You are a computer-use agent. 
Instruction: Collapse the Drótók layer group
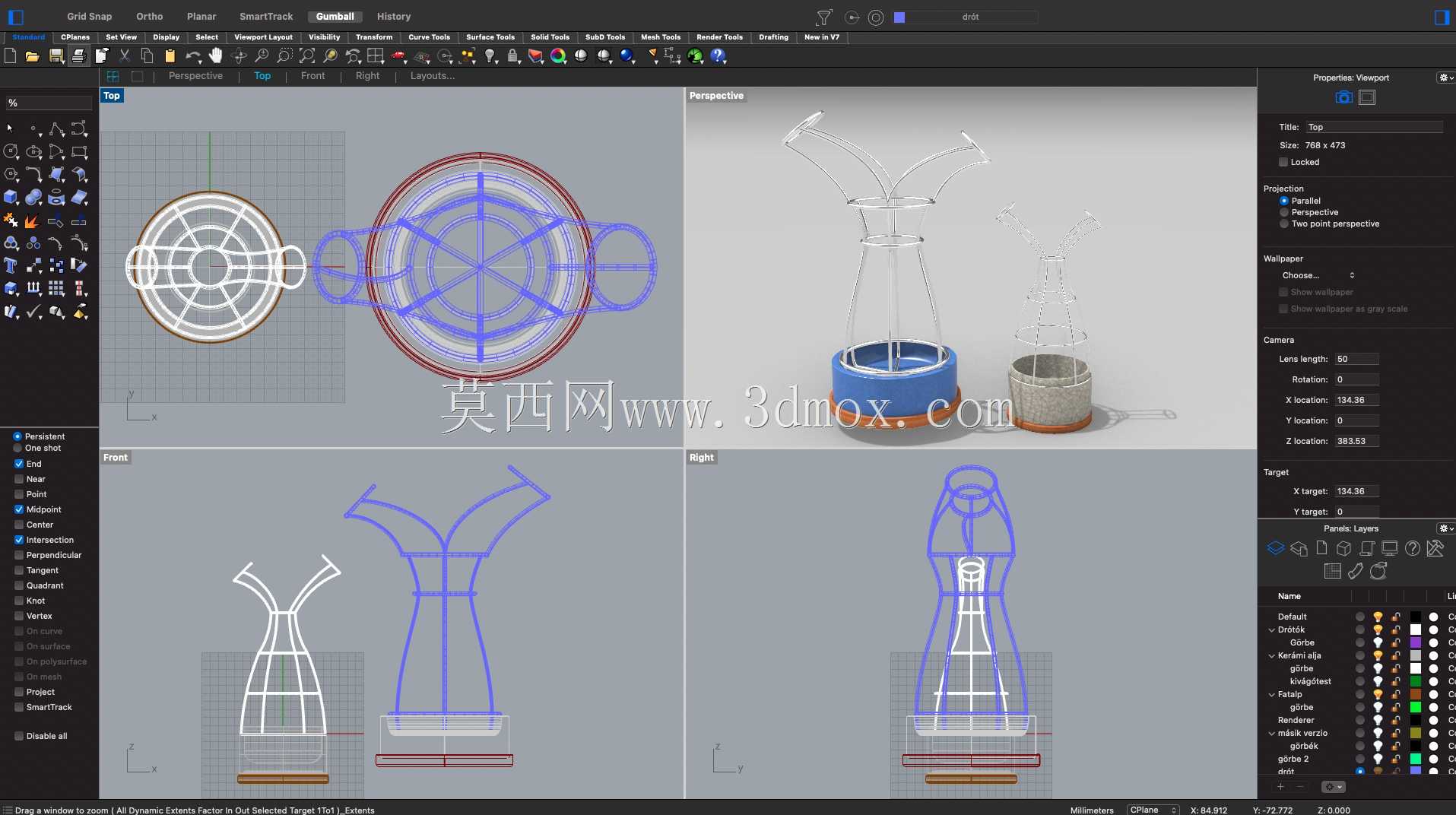(1271, 629)
